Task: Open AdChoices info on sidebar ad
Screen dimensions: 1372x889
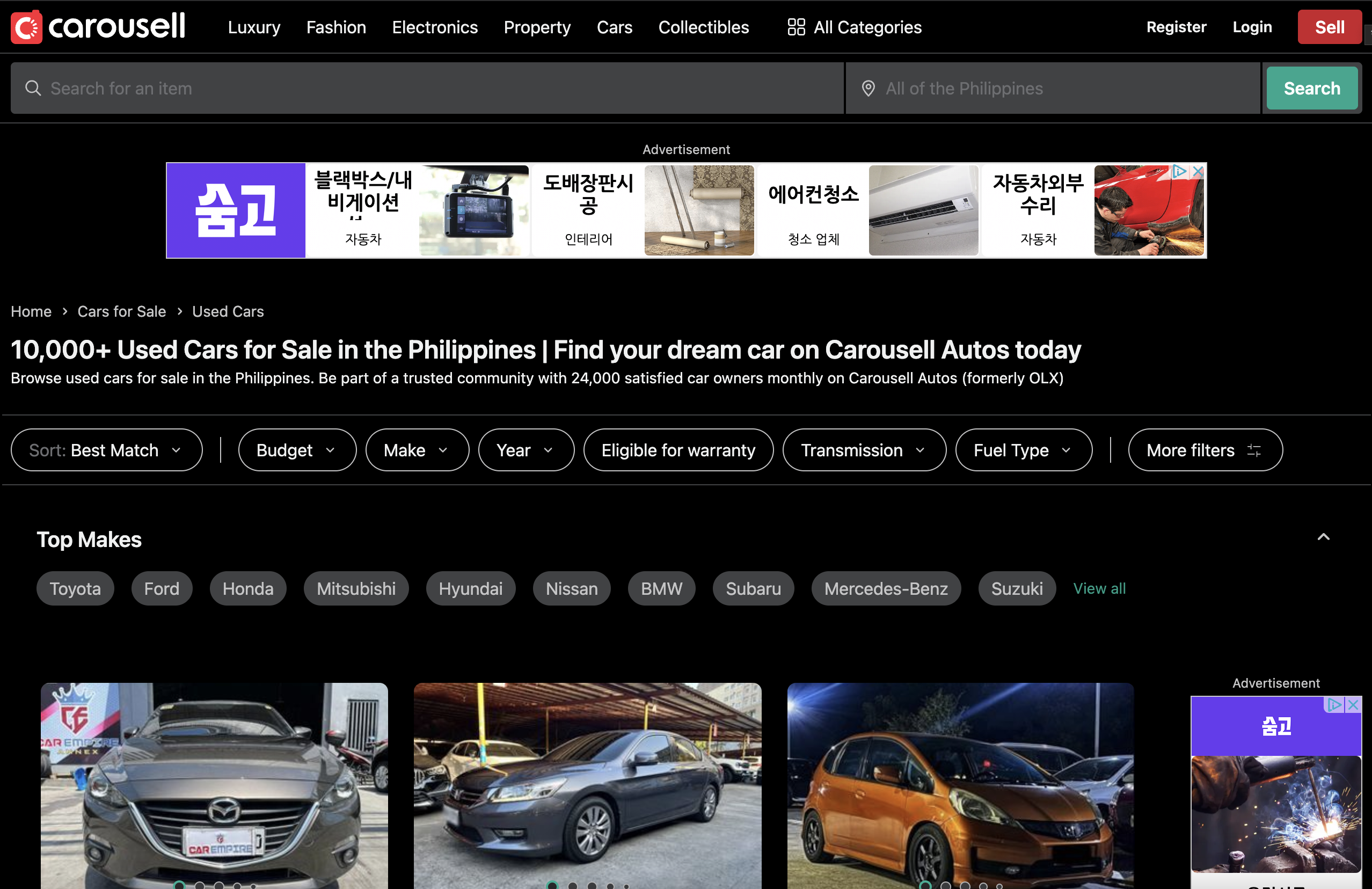Action: [1334, 704]
